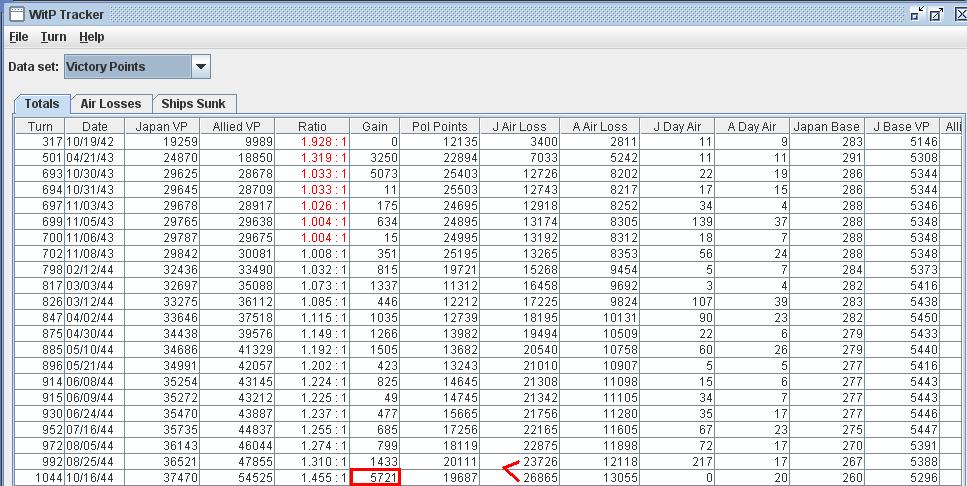Select Allied VP cell 28709
967x486 pixels.
click(236, 189)
